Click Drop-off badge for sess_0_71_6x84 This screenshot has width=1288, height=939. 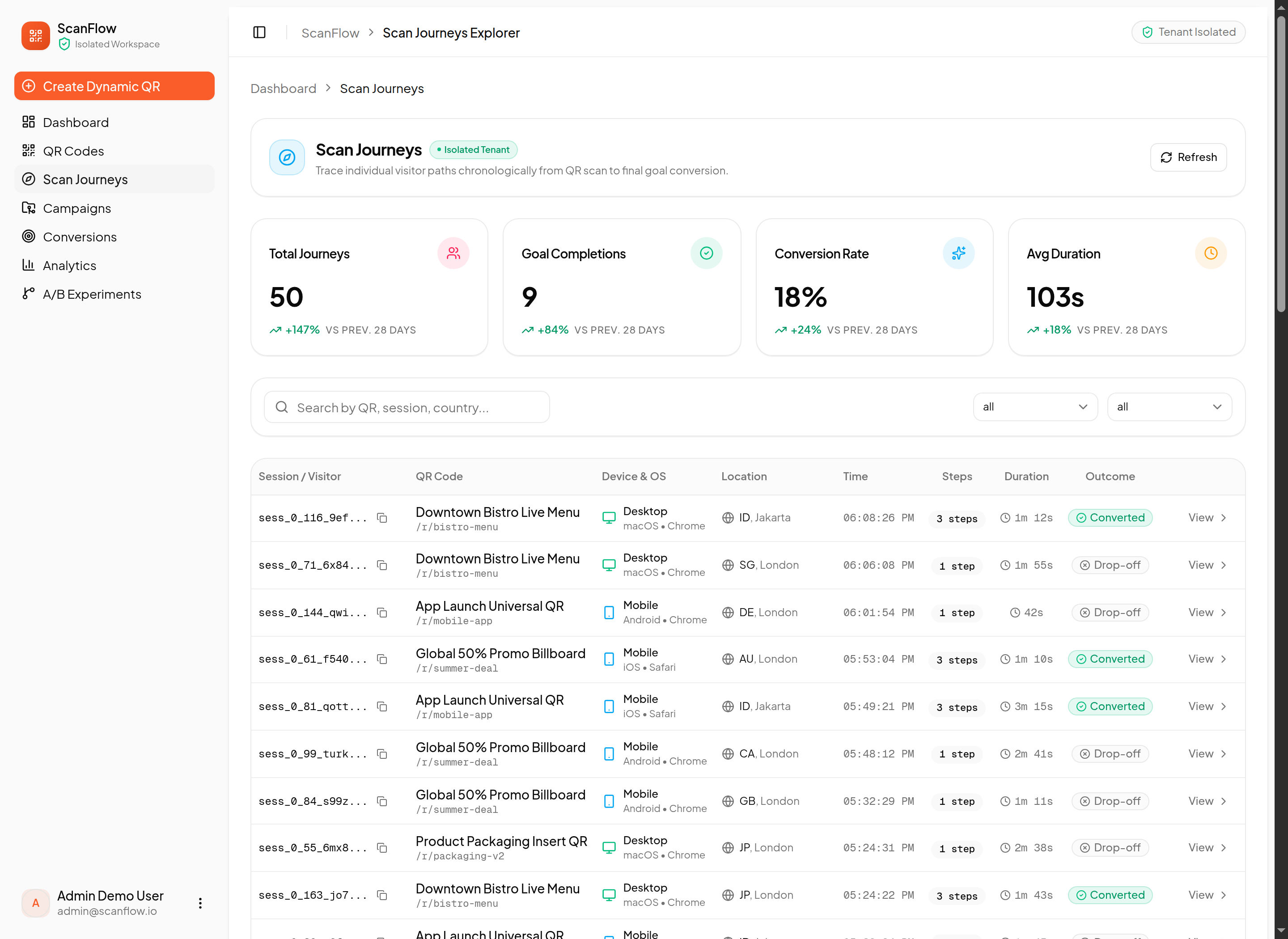tap(1110, 565)
